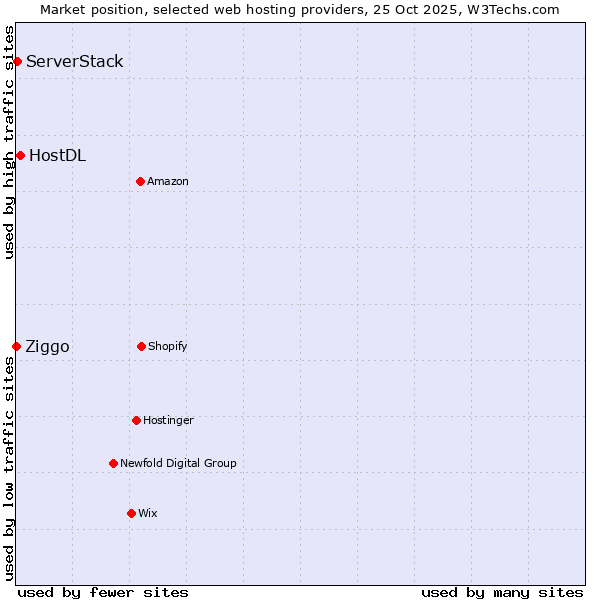Click the 'used by many sites' axis label
The image size is (600, 600).
[x=502, y=592]
